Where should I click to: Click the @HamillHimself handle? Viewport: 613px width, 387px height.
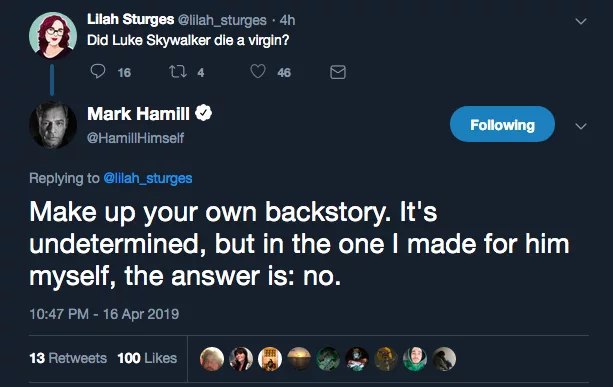tap(135, 138)
